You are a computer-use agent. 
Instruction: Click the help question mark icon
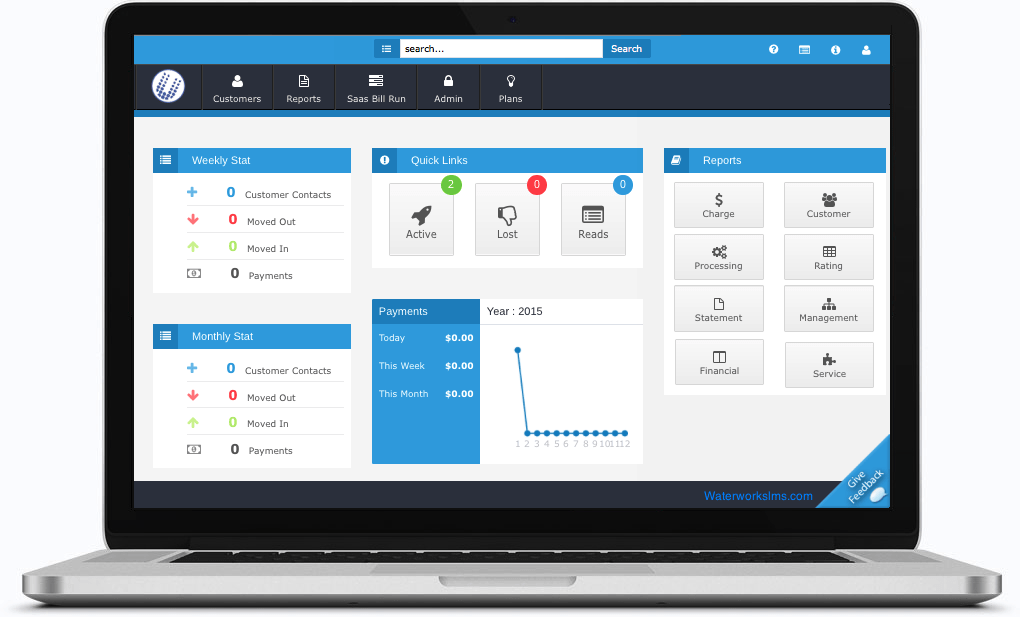click(773, 49)
